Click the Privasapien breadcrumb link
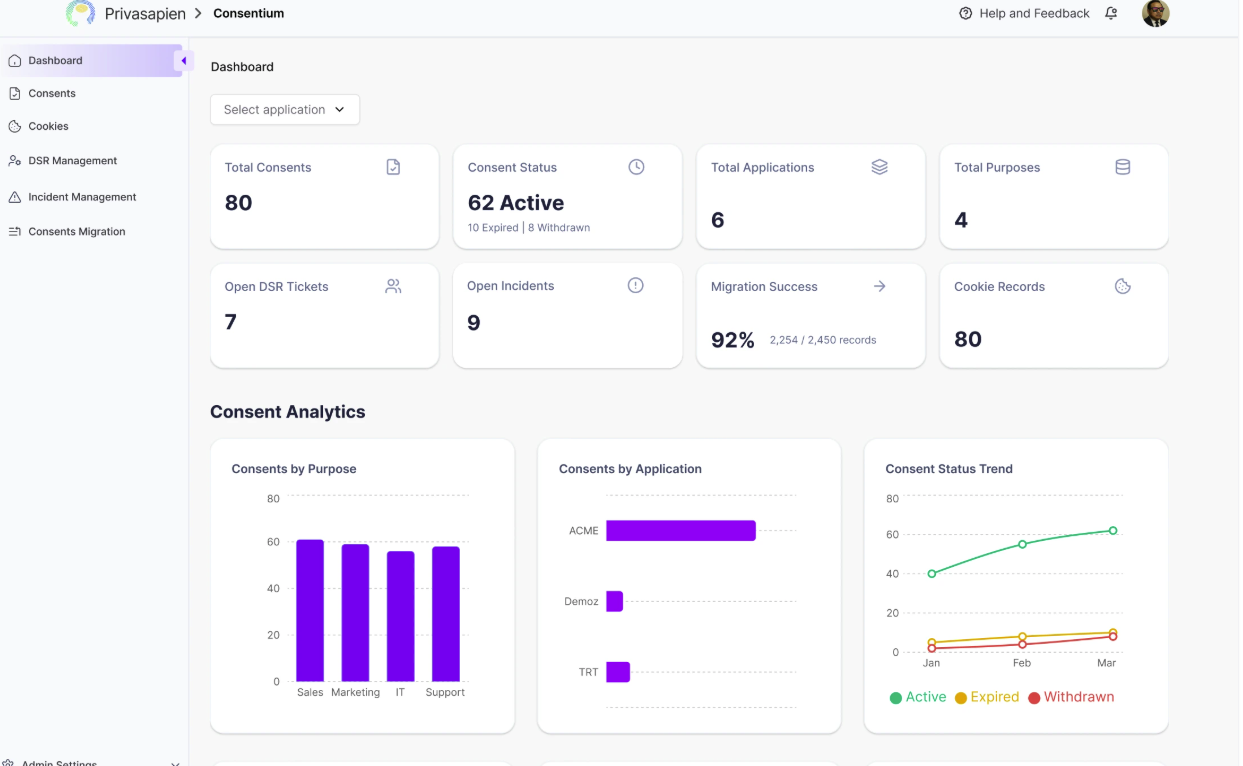 pos(145,13)
